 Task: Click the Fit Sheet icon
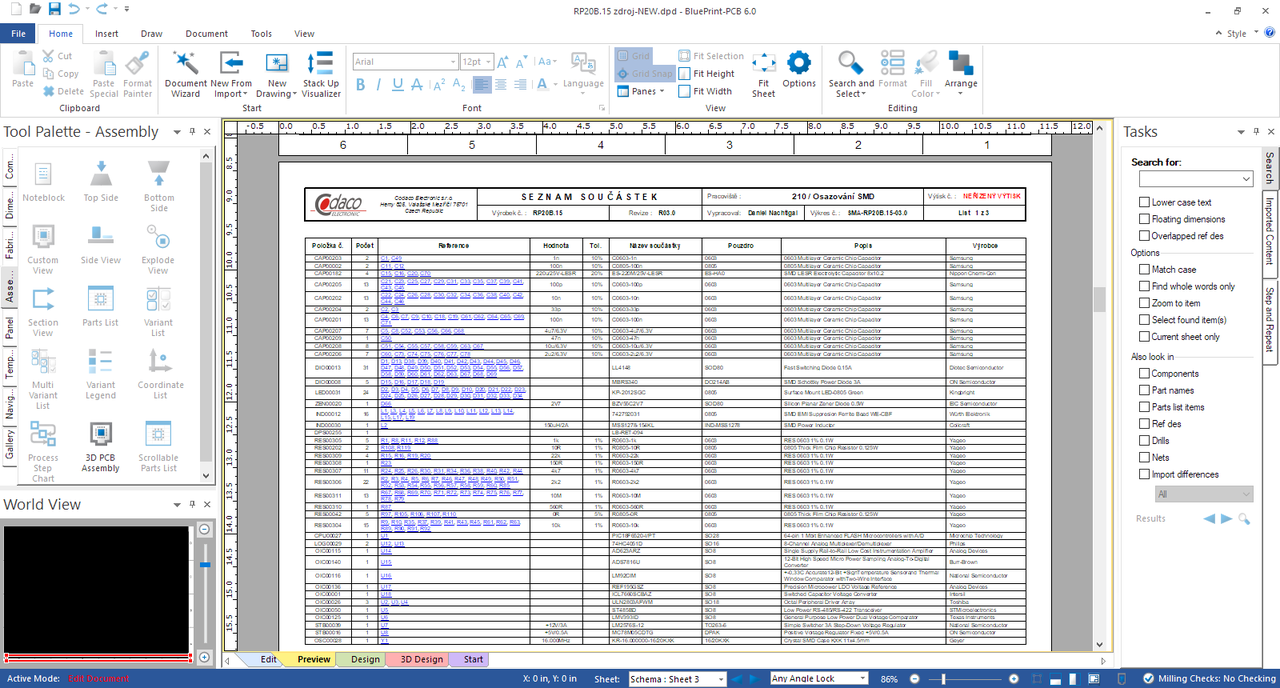pyautogui.click(x=764, y=75)
